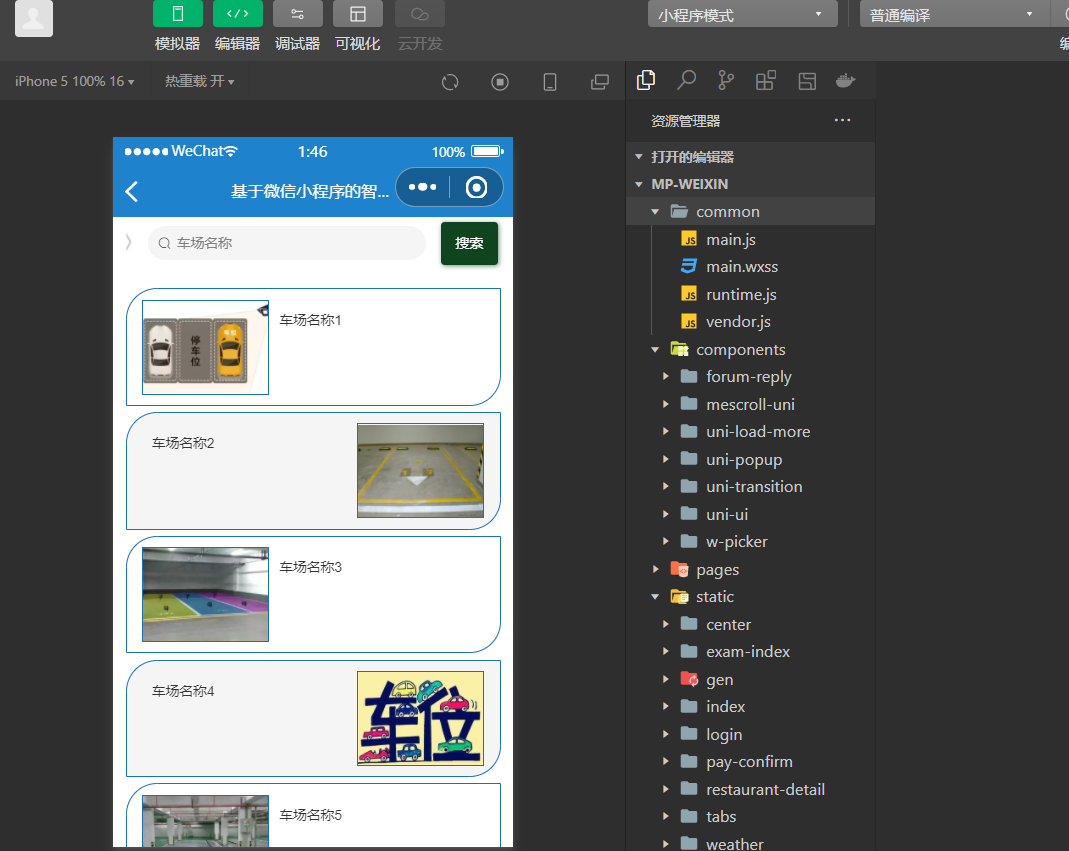Expand the pay-confirm folder
This screenshot has height=851, width=1069.
pyautogui.click(x=750, y=762)
